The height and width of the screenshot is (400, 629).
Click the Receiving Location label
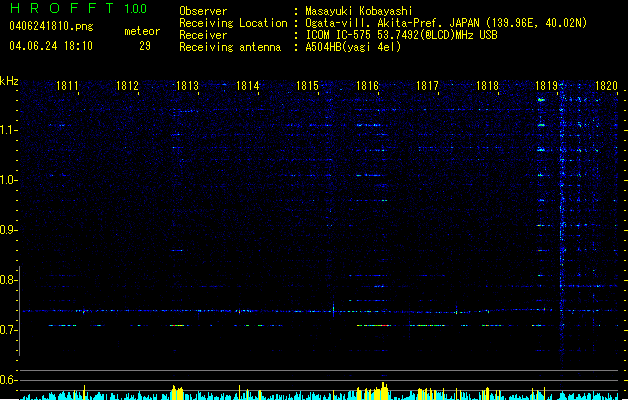tap(233, 23)
